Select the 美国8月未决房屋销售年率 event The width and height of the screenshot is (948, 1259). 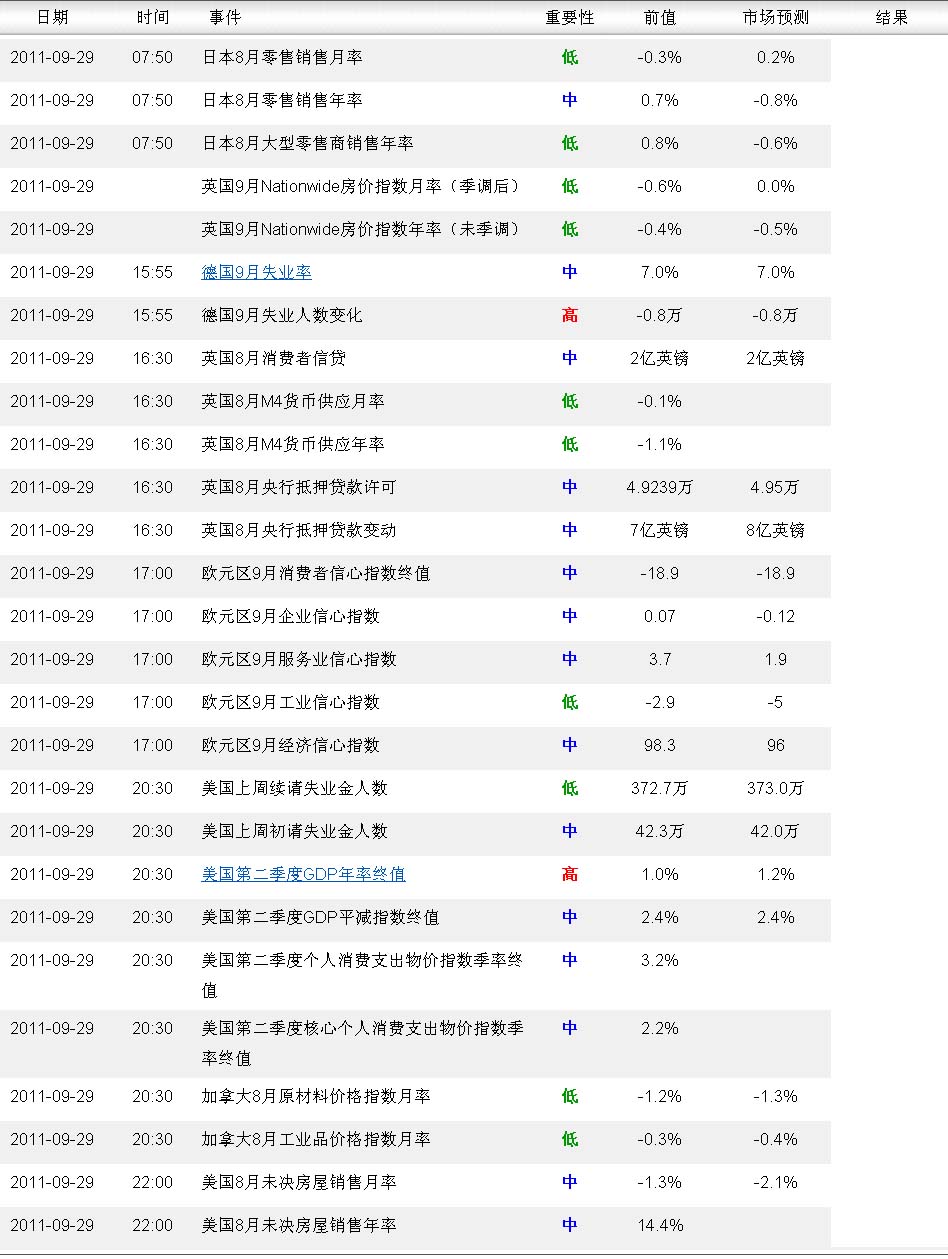click(299, 1225)
